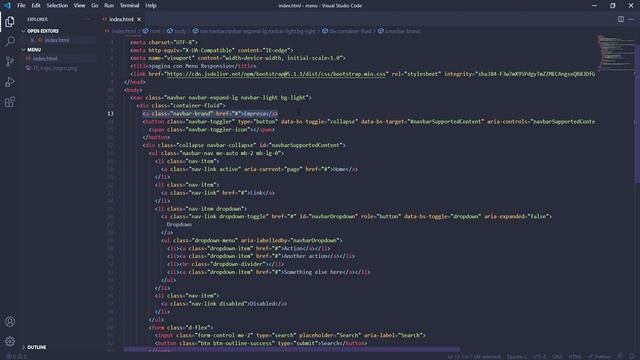Click the horizontal editor scrollbar
Image resolution: width=640 pixels, height=360 pixels.
[291, 349]
